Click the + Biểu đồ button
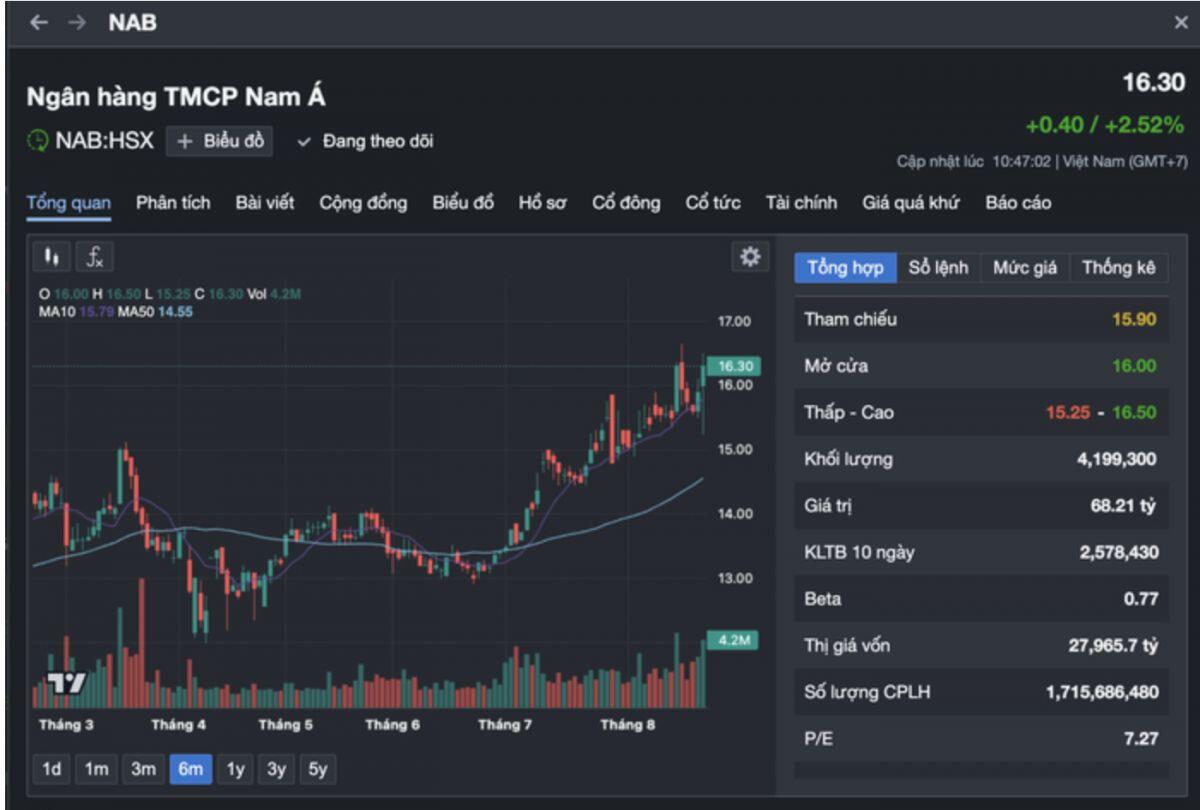 click(219, 142)
